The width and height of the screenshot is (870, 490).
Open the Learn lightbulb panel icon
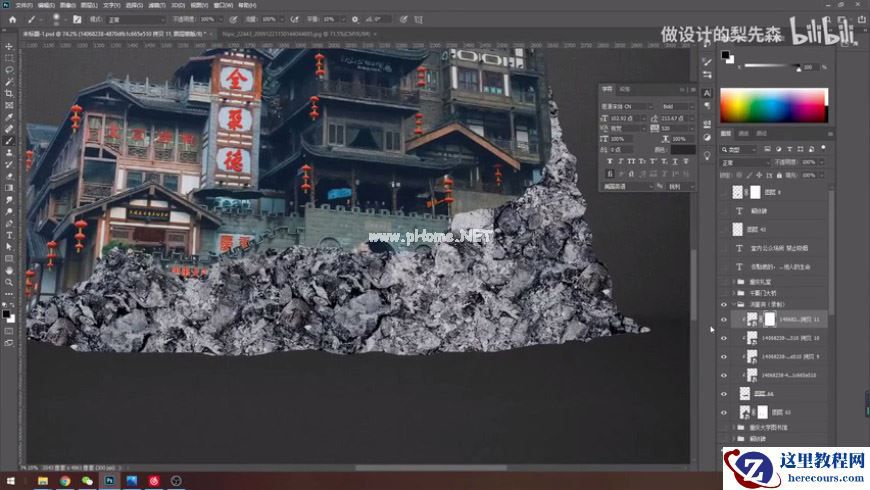707,156
